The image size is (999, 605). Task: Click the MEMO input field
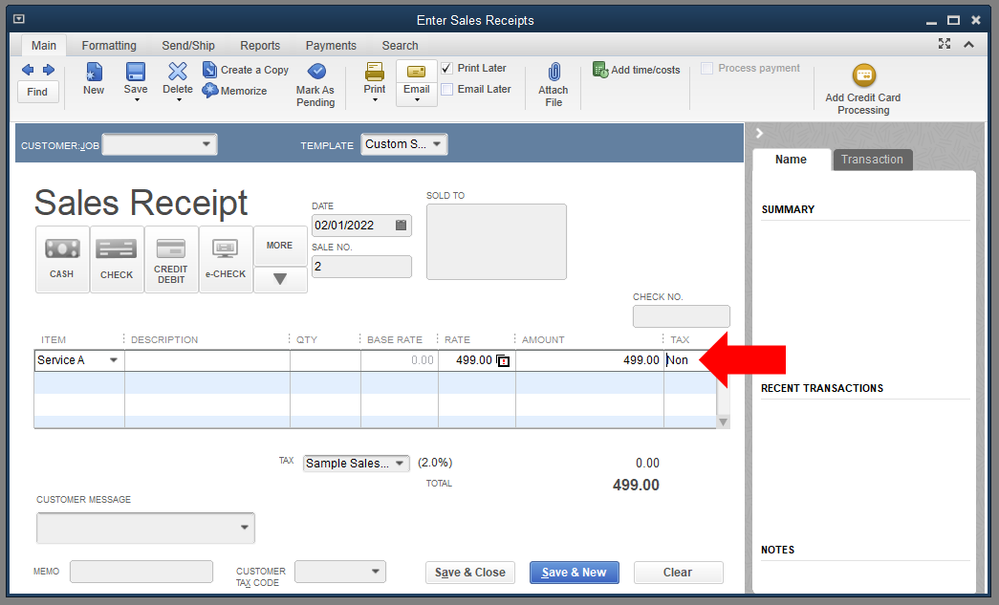tap(141, 571)
